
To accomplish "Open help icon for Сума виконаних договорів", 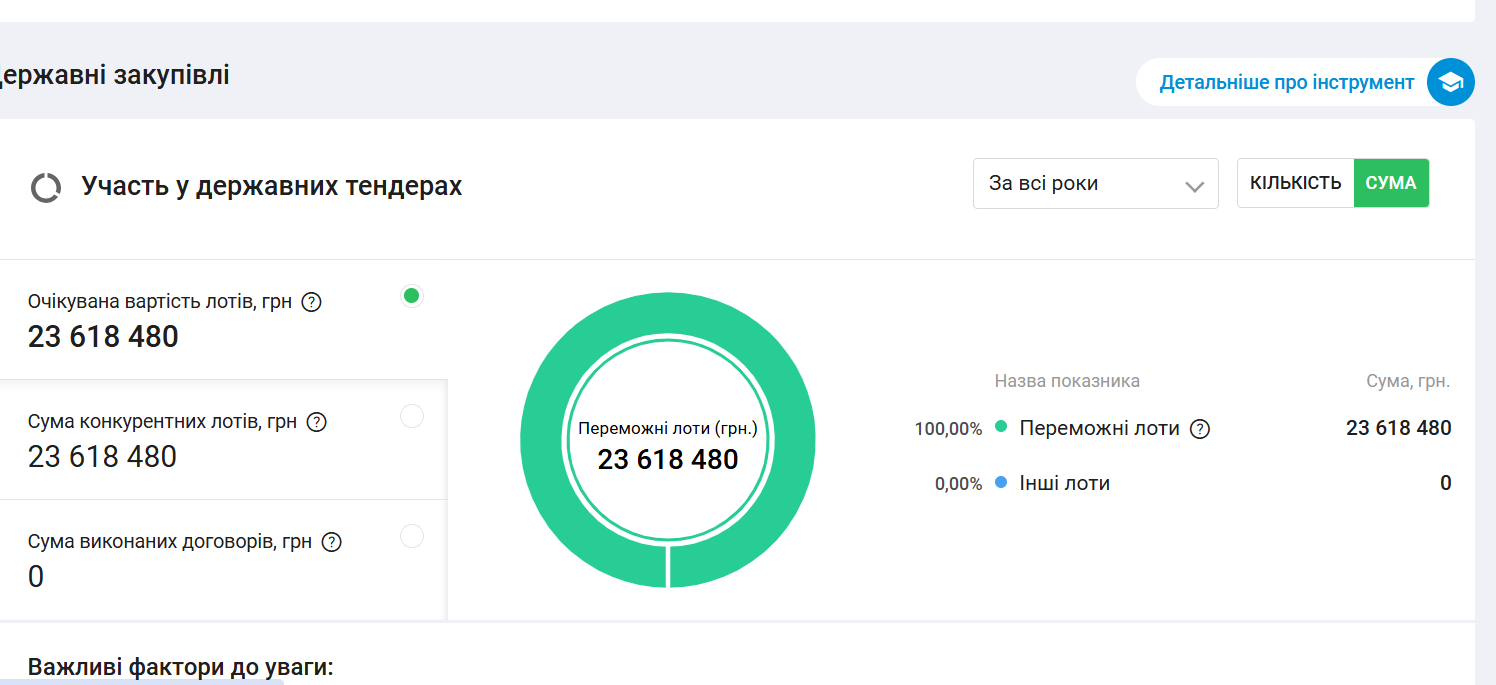I will tap(332, 542).
